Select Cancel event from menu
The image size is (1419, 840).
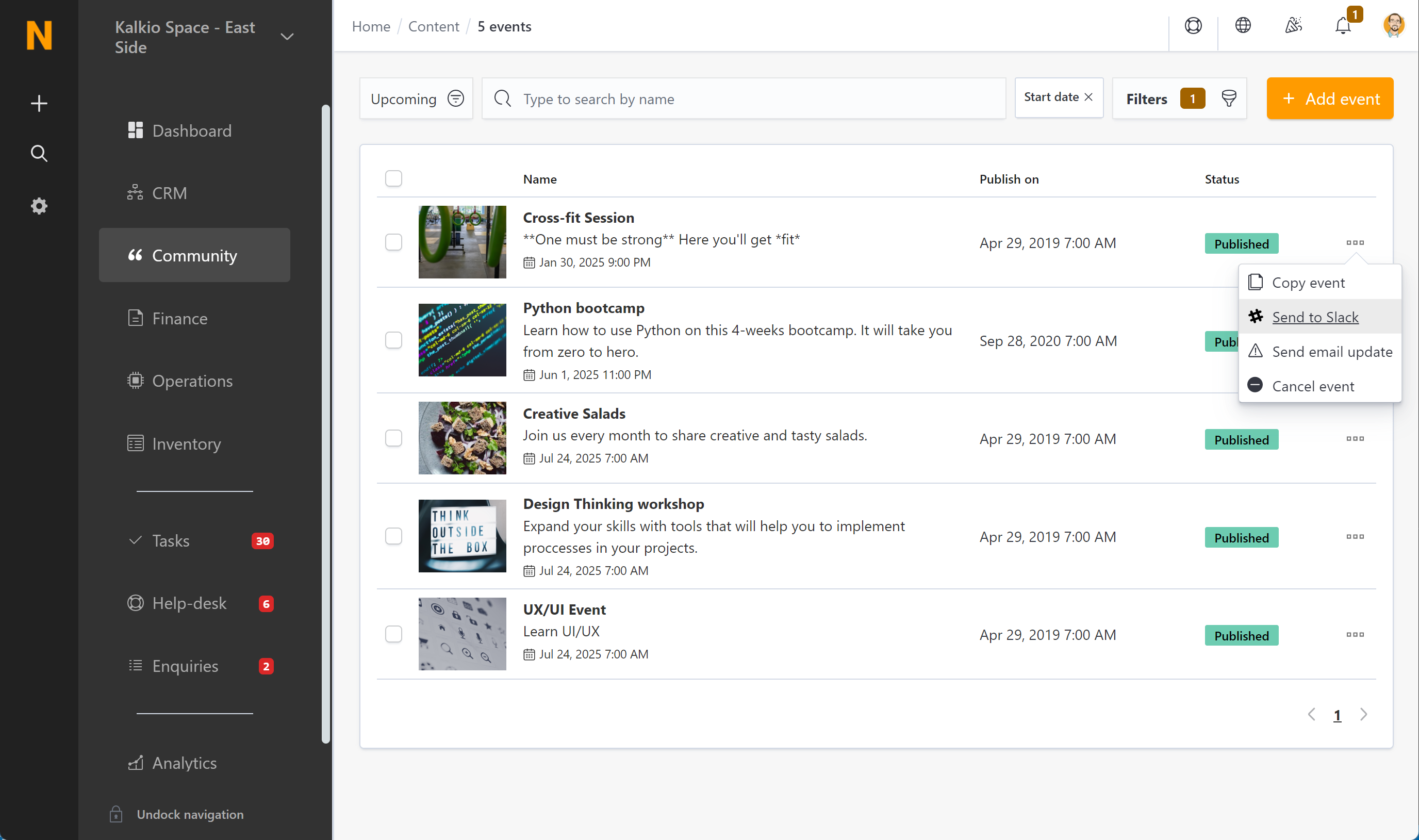(x=1320, y=386)
